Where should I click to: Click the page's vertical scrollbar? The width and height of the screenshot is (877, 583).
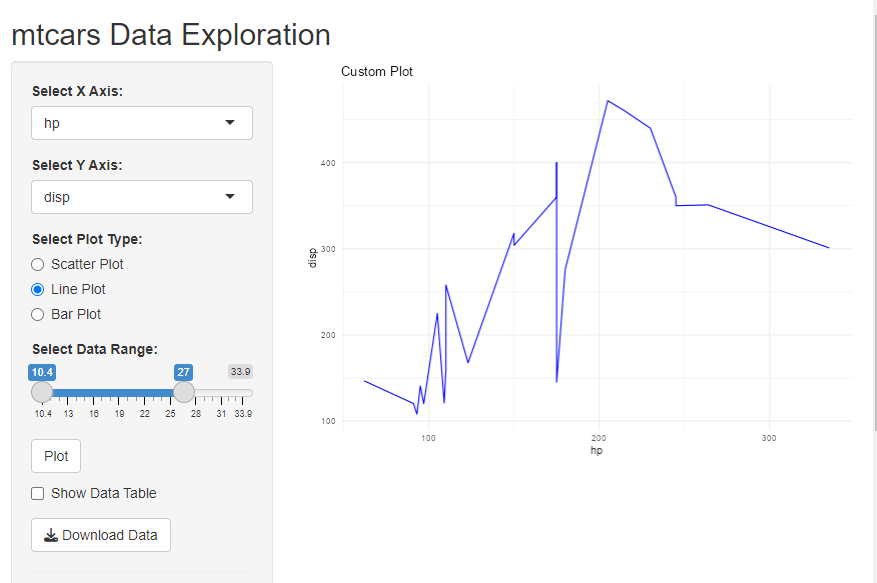pyautogui.click(x=873, y=200)
